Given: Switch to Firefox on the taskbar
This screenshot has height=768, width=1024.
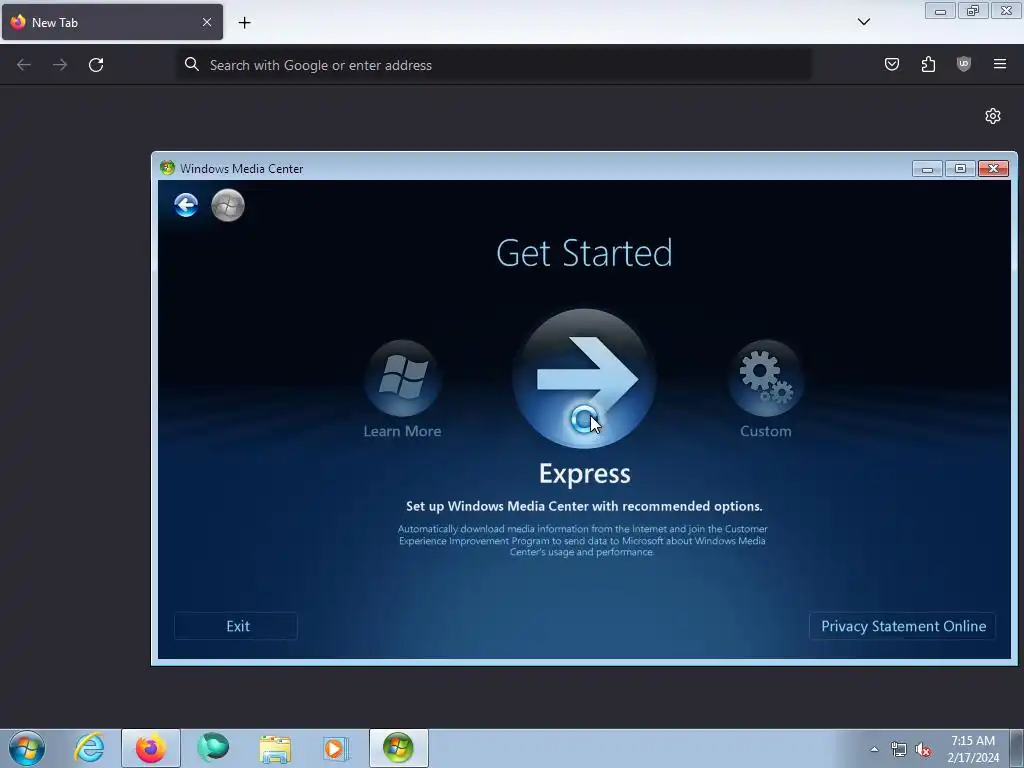Looking at the screenshot, I should (150, 748).
